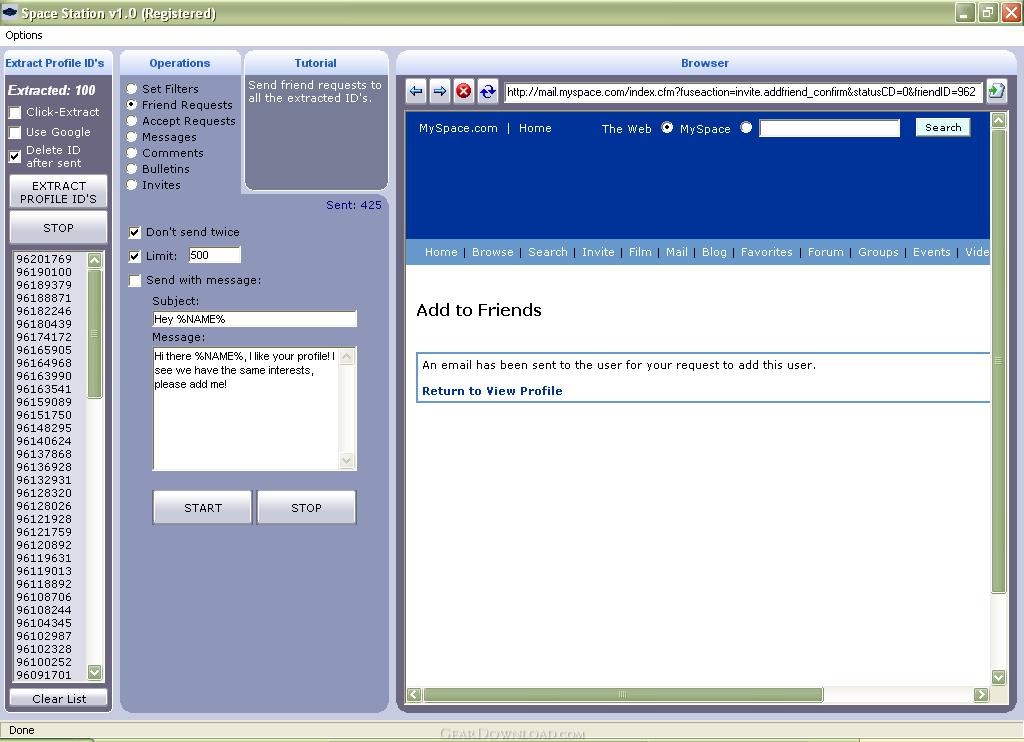Screen dimensions: 1024x742
Task: Uncheck Delete ID after sent
Action: tap(14, 156)
